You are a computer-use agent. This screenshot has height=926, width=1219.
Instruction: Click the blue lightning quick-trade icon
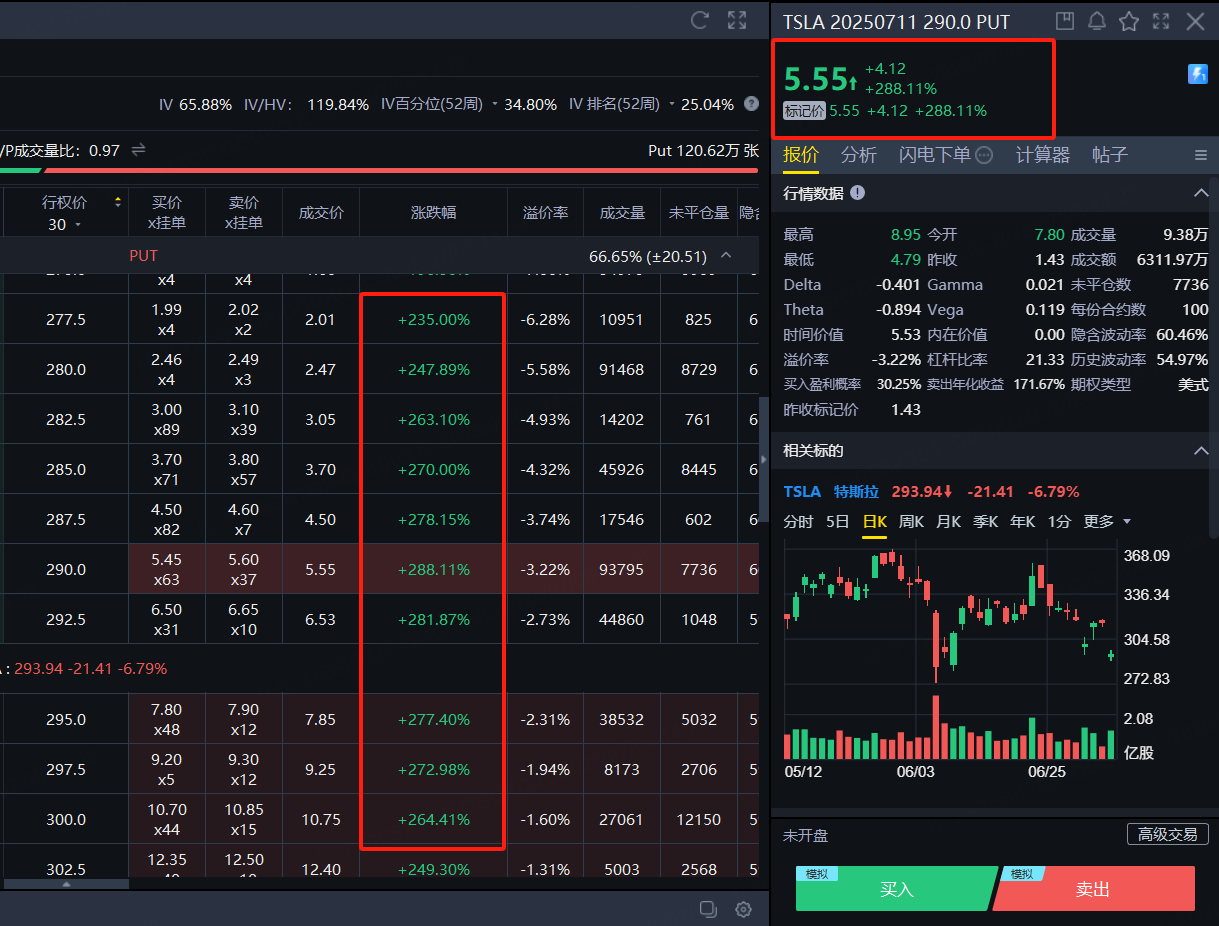[1197, 74]
